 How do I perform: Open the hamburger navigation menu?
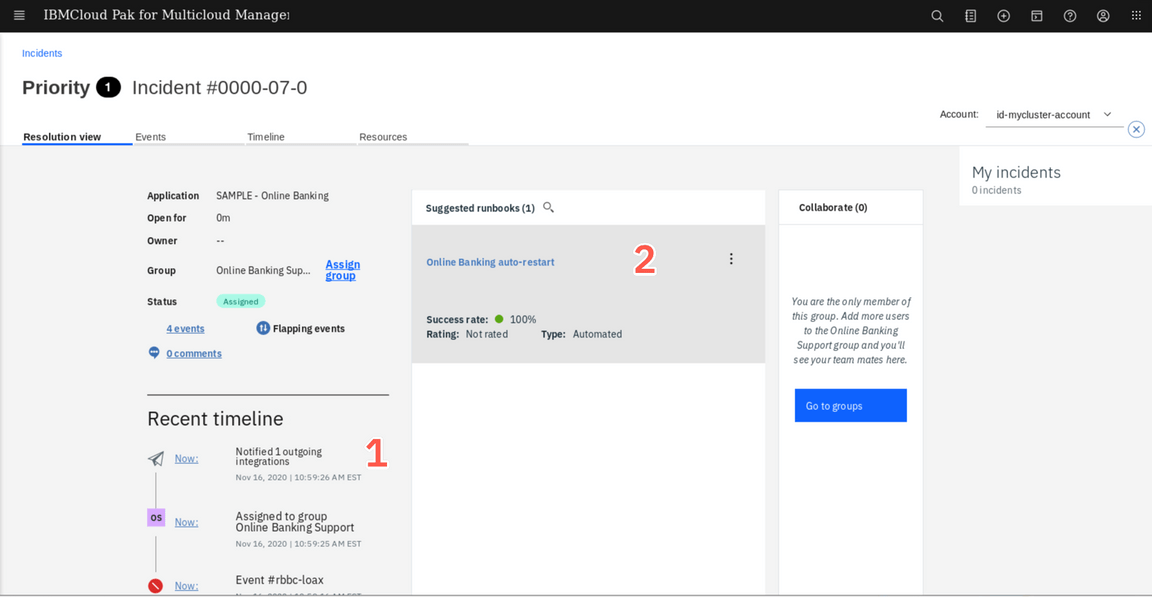(x=19, y=15)
